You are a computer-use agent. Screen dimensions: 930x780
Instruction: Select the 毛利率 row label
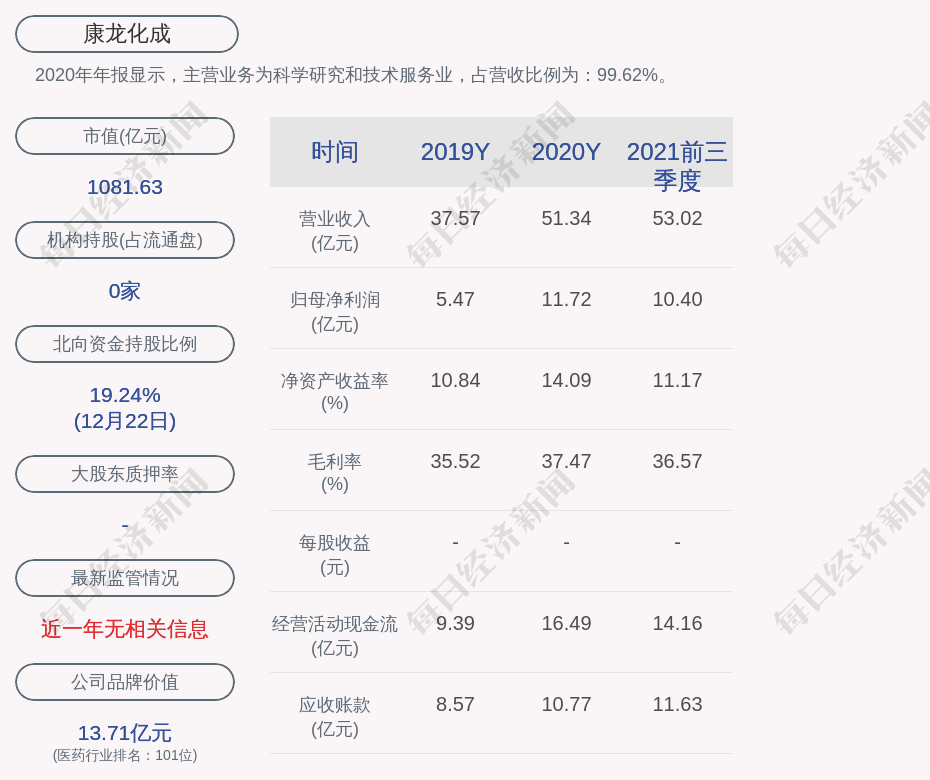pos(335,473)
